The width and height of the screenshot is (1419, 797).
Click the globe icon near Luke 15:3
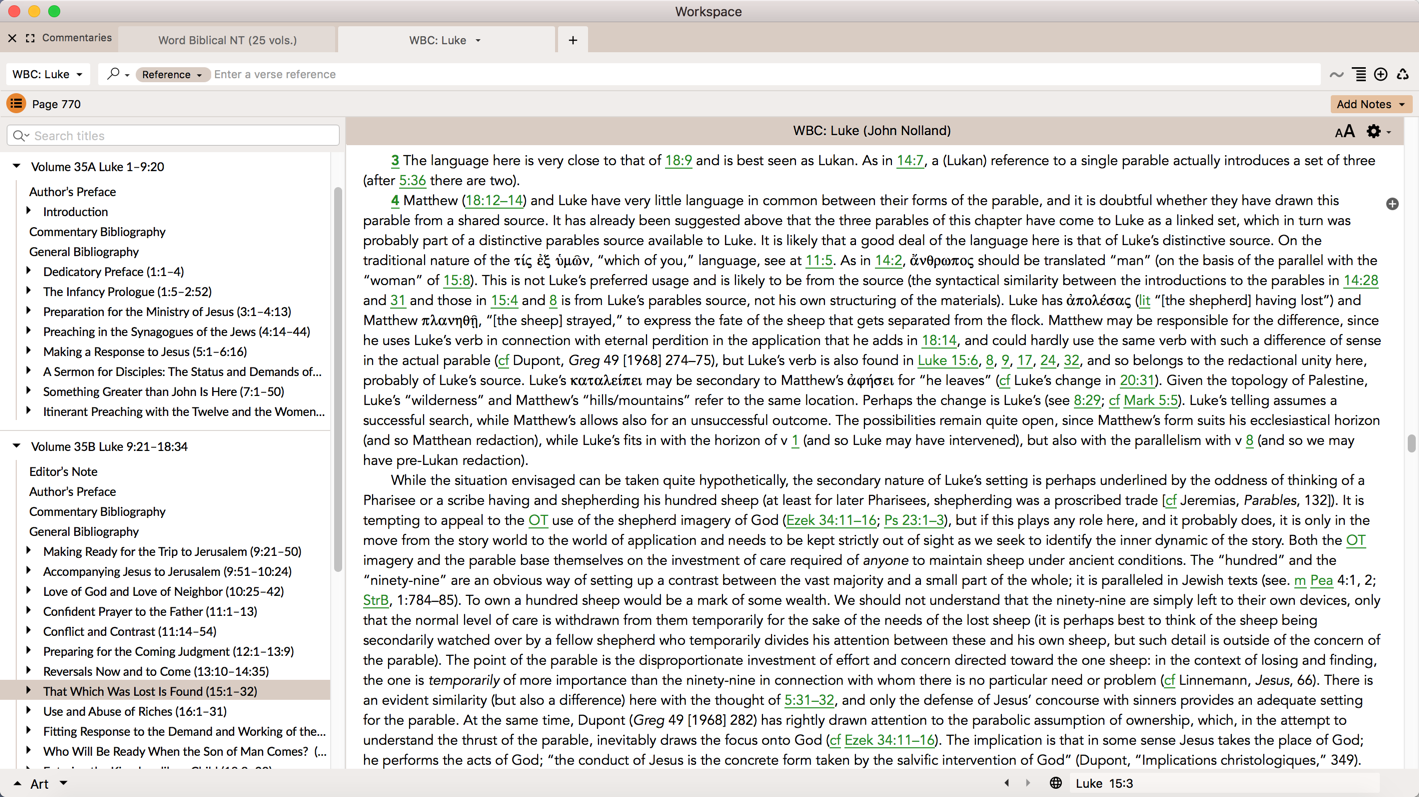[1056, 783]
